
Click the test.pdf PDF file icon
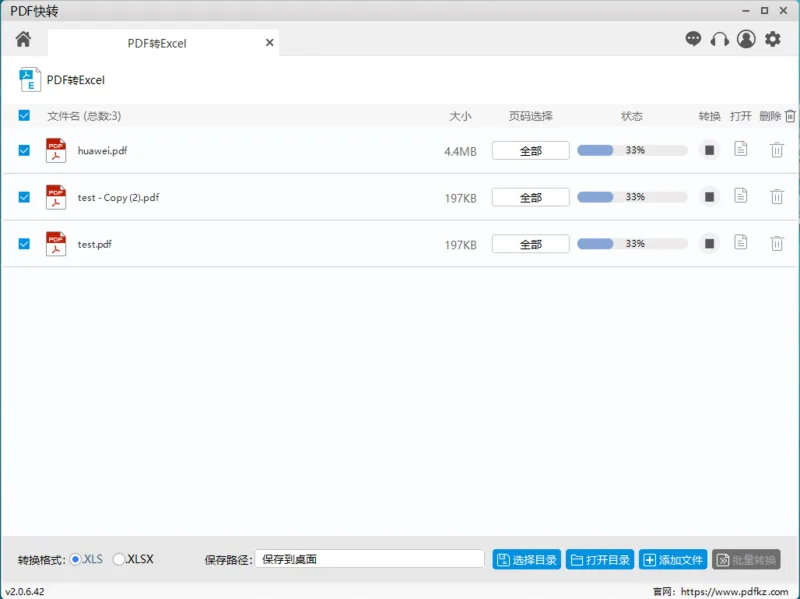56,243
